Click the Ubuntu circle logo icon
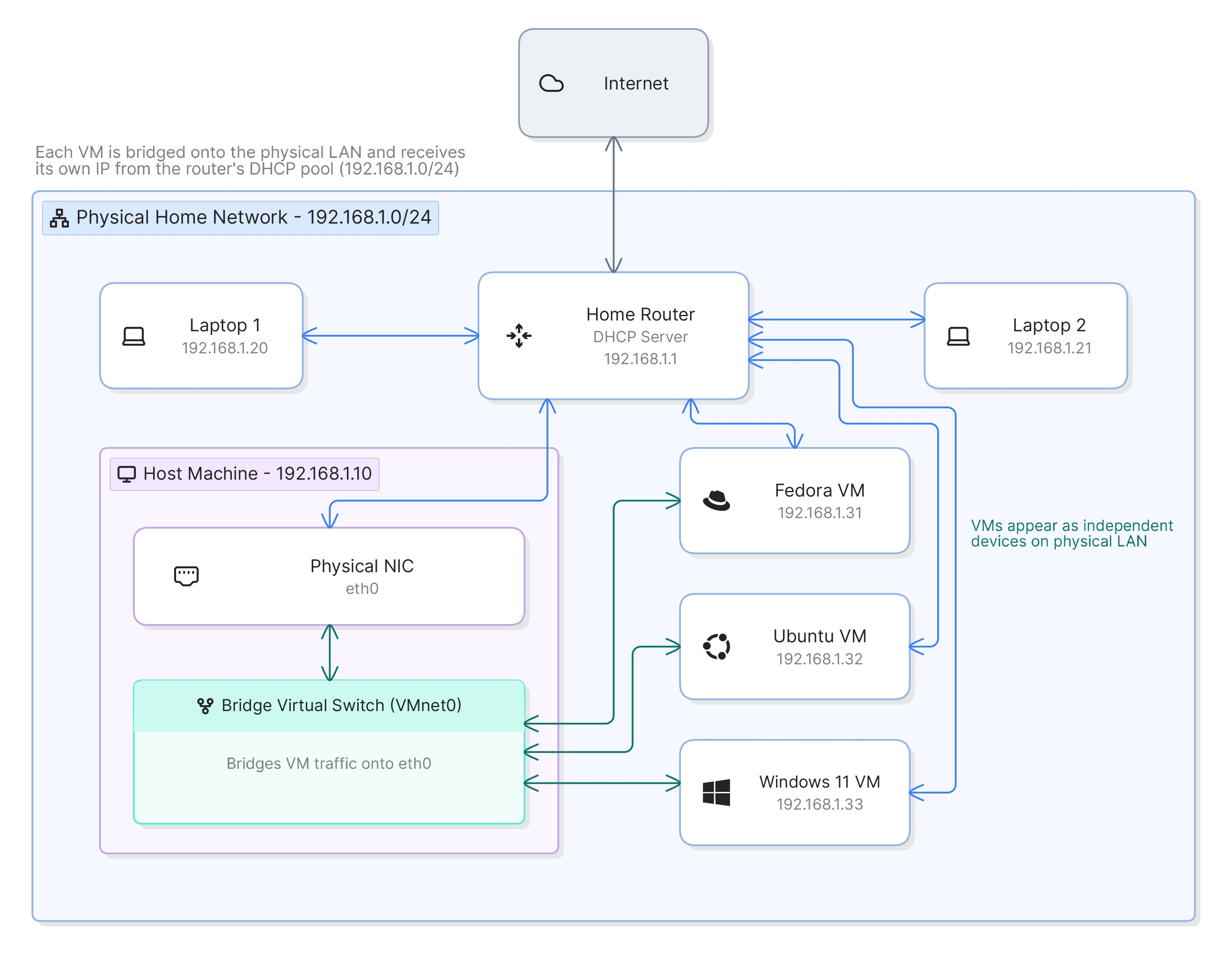The height and width of the screenshot is (955, 1232). pyautogui.click(x=716, y=647)
